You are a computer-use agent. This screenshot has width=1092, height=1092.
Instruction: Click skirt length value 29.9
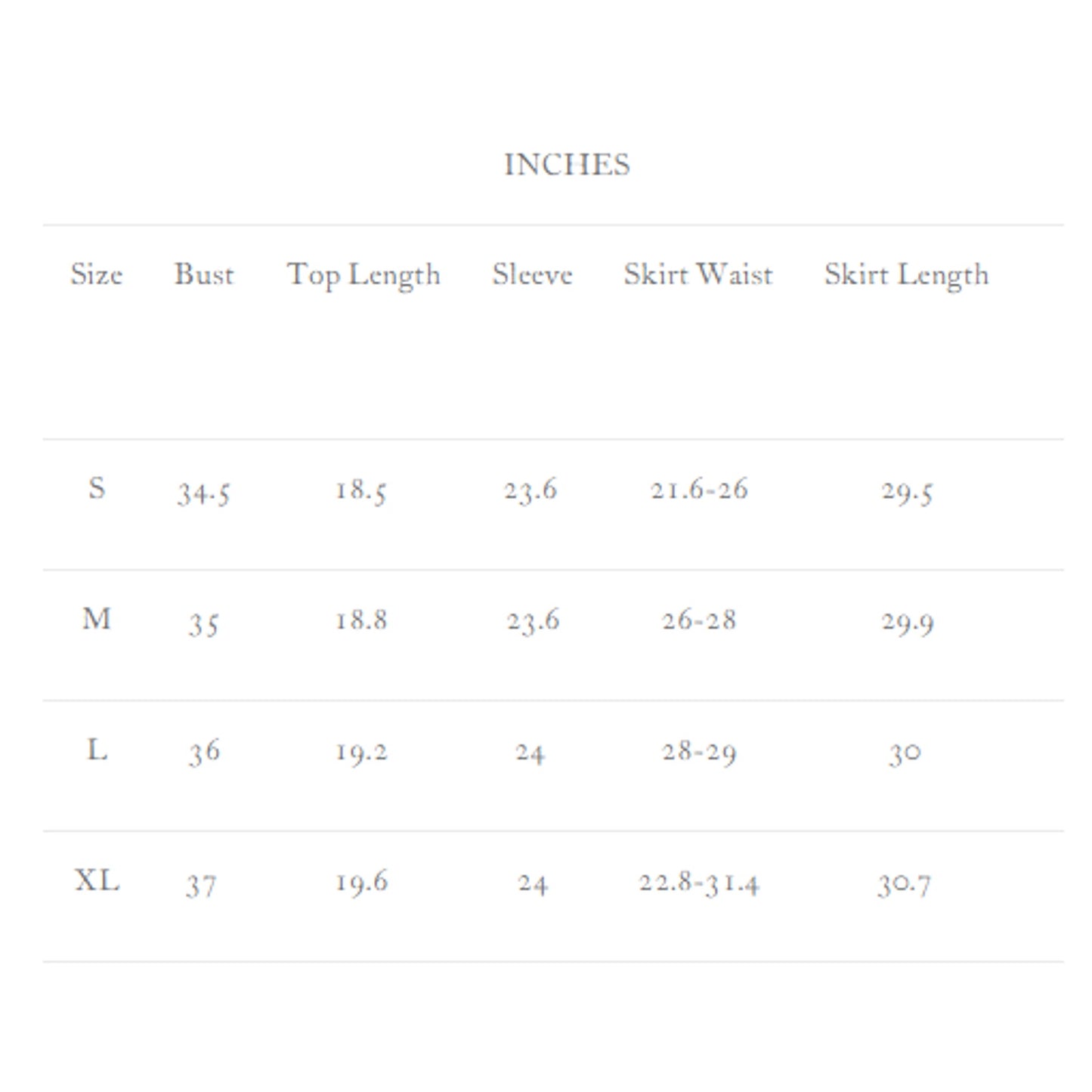coord(907,622)
